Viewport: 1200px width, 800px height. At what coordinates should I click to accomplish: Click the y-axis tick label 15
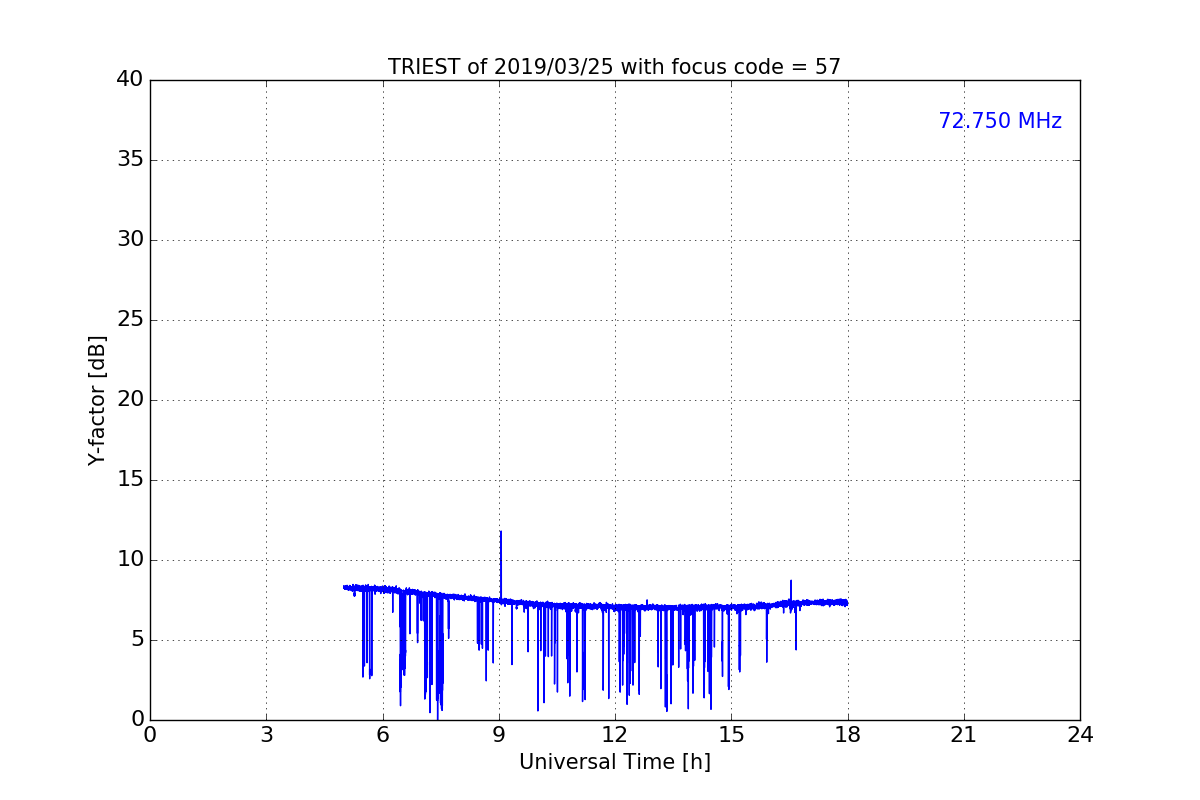(130, 480)
